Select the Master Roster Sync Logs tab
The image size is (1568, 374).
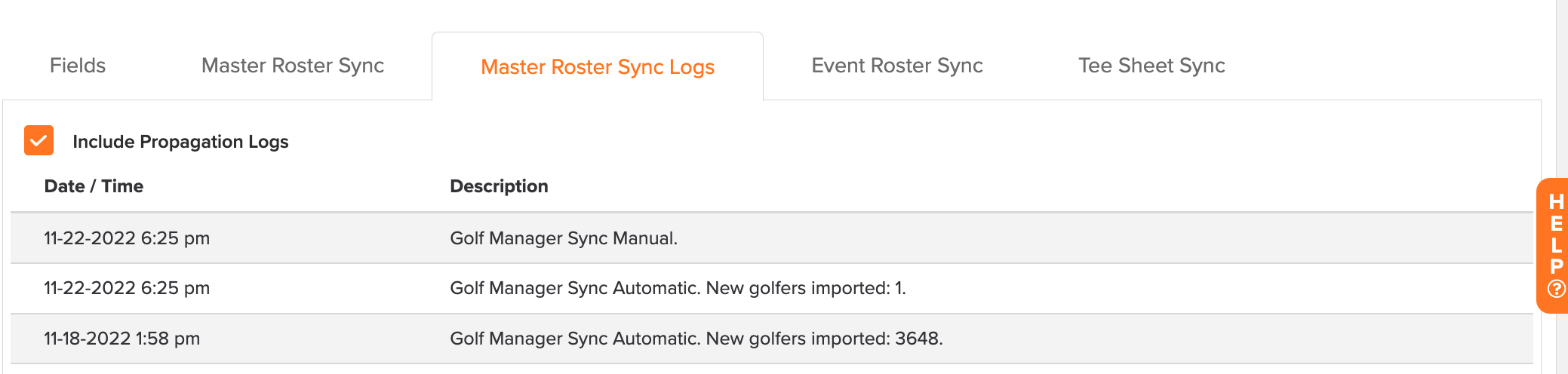coord(598,67)
